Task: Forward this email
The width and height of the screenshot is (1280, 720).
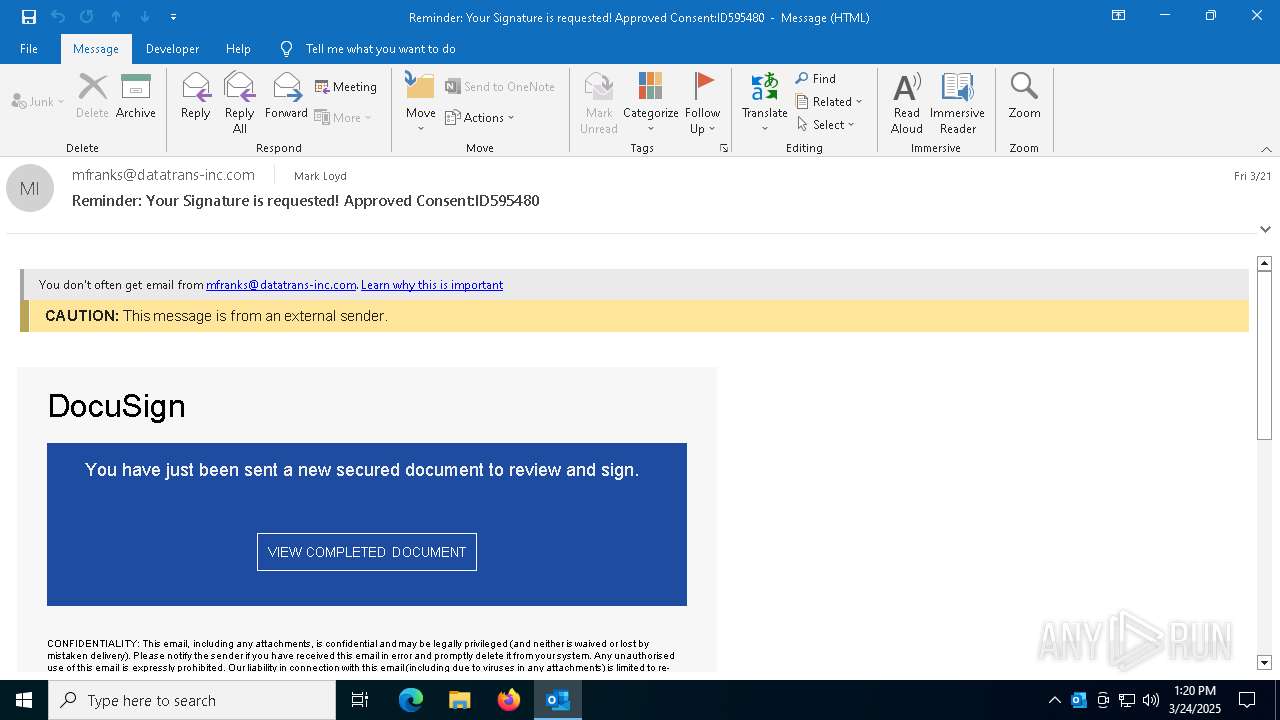Action: coord(286,96)
